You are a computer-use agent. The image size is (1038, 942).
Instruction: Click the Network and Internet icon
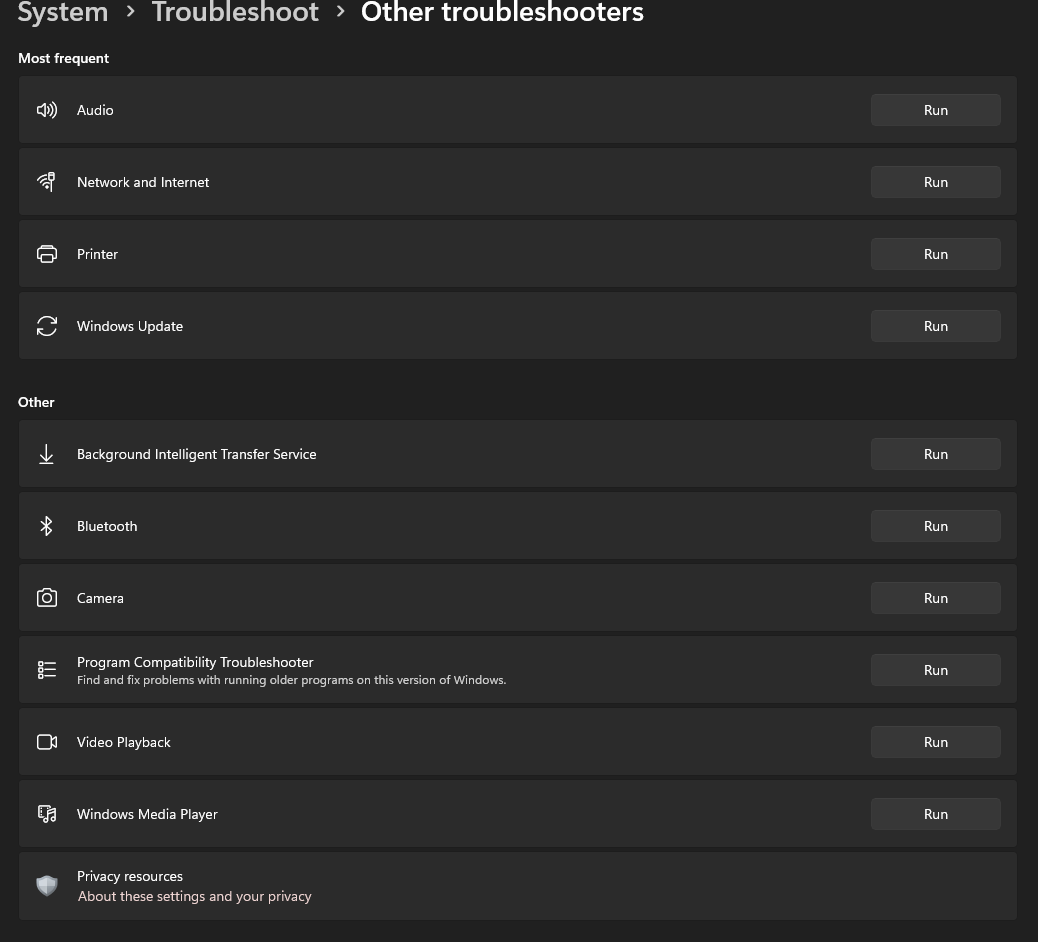coord(47,182)
